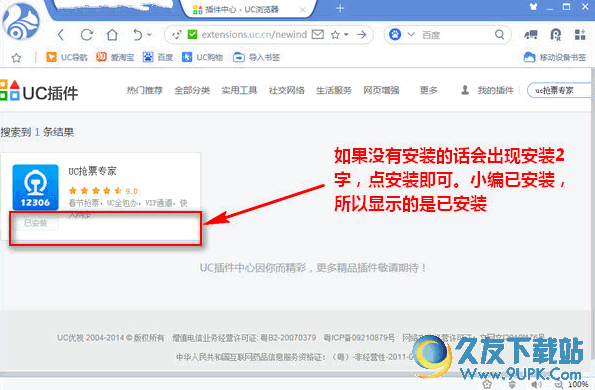Open the 百度 bookmark
The image size is (595, 390).
158,57
